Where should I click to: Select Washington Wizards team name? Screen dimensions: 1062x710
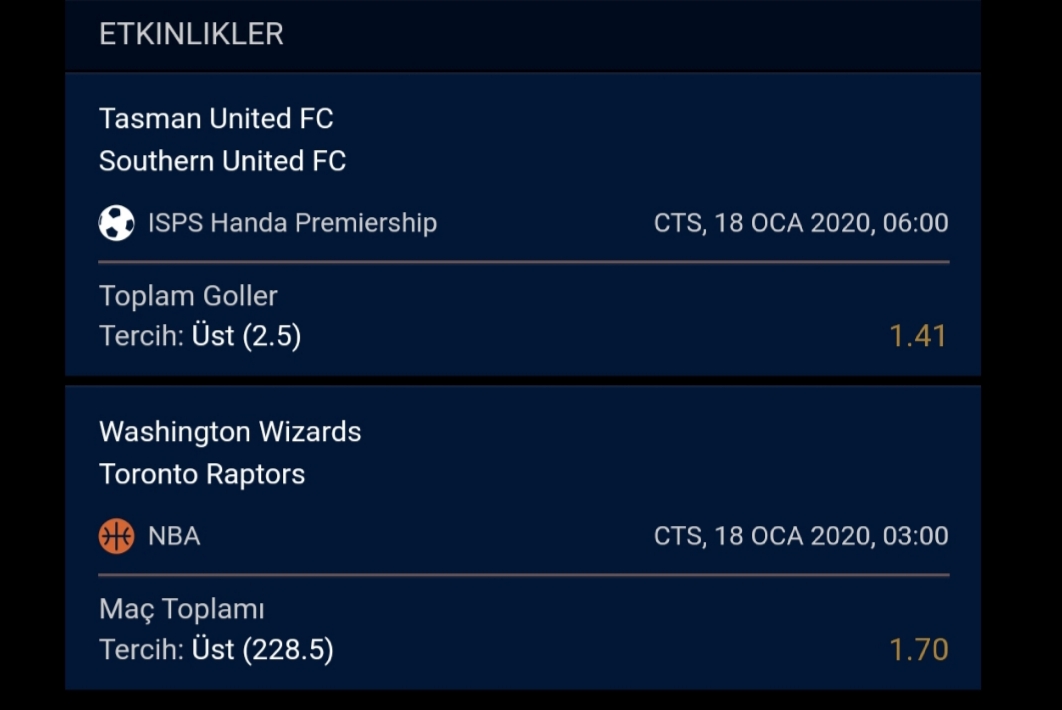pyautogui.click(x=230, y=432)
